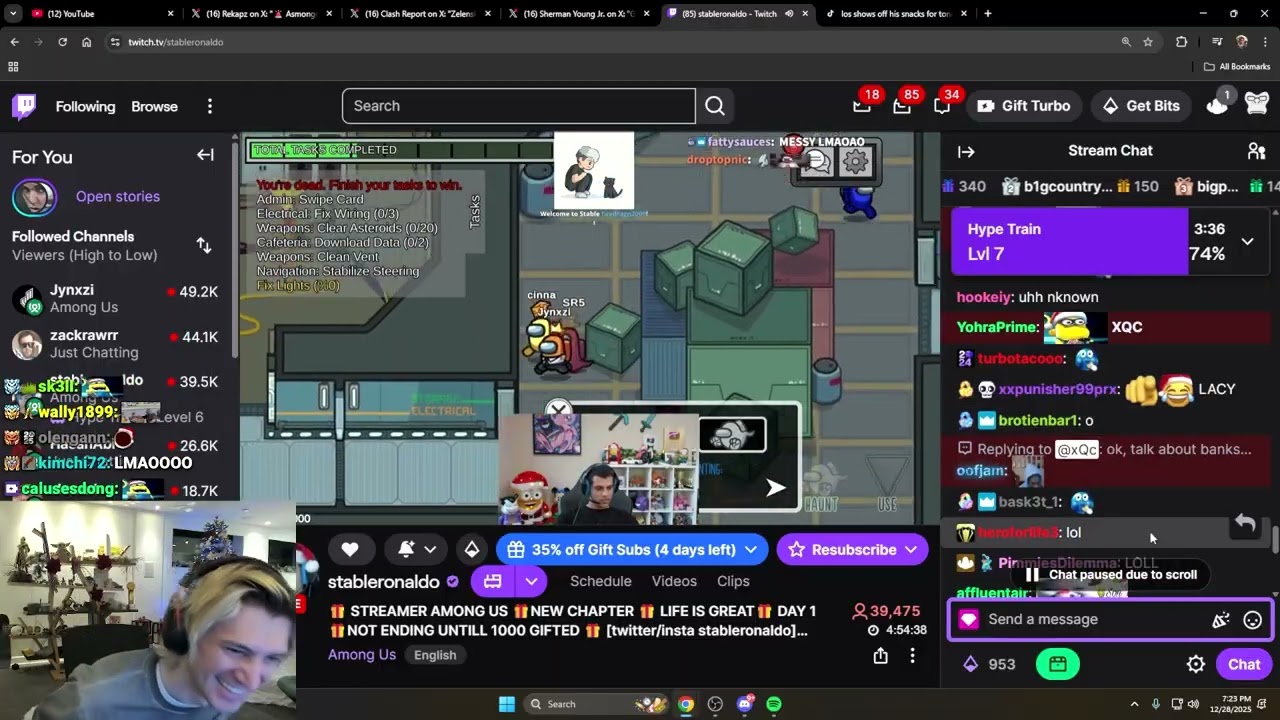1280x720 pixels.
Task: Open the Videos tab
Action: (x=674, y=581)
